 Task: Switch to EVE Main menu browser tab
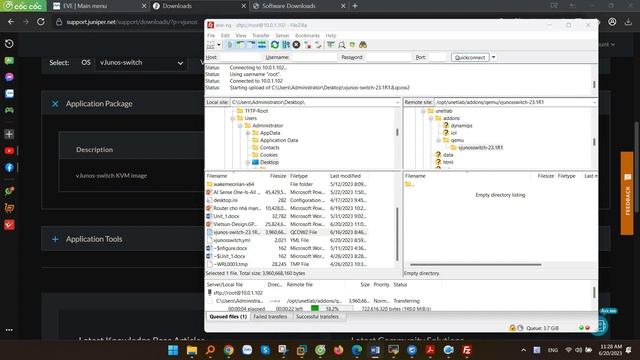[100, 6]
